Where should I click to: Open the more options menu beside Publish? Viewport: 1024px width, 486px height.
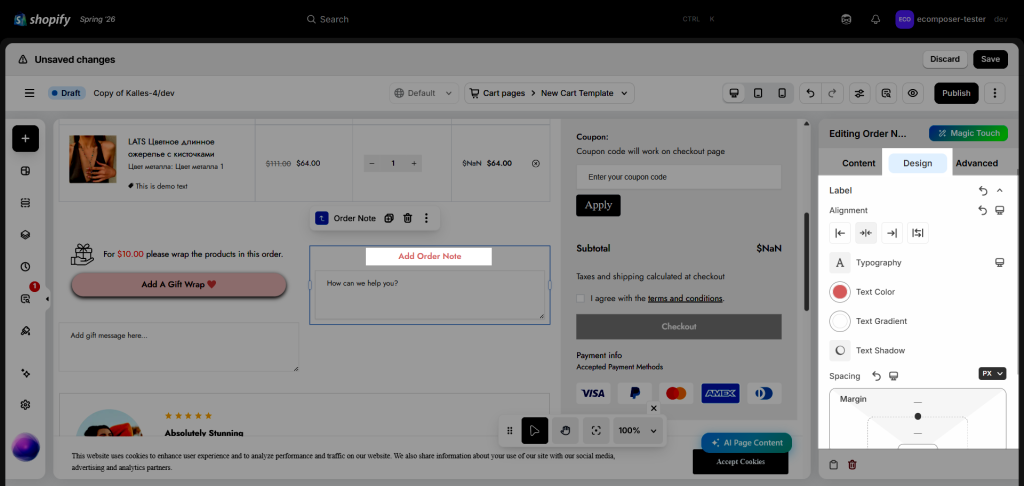994,93
